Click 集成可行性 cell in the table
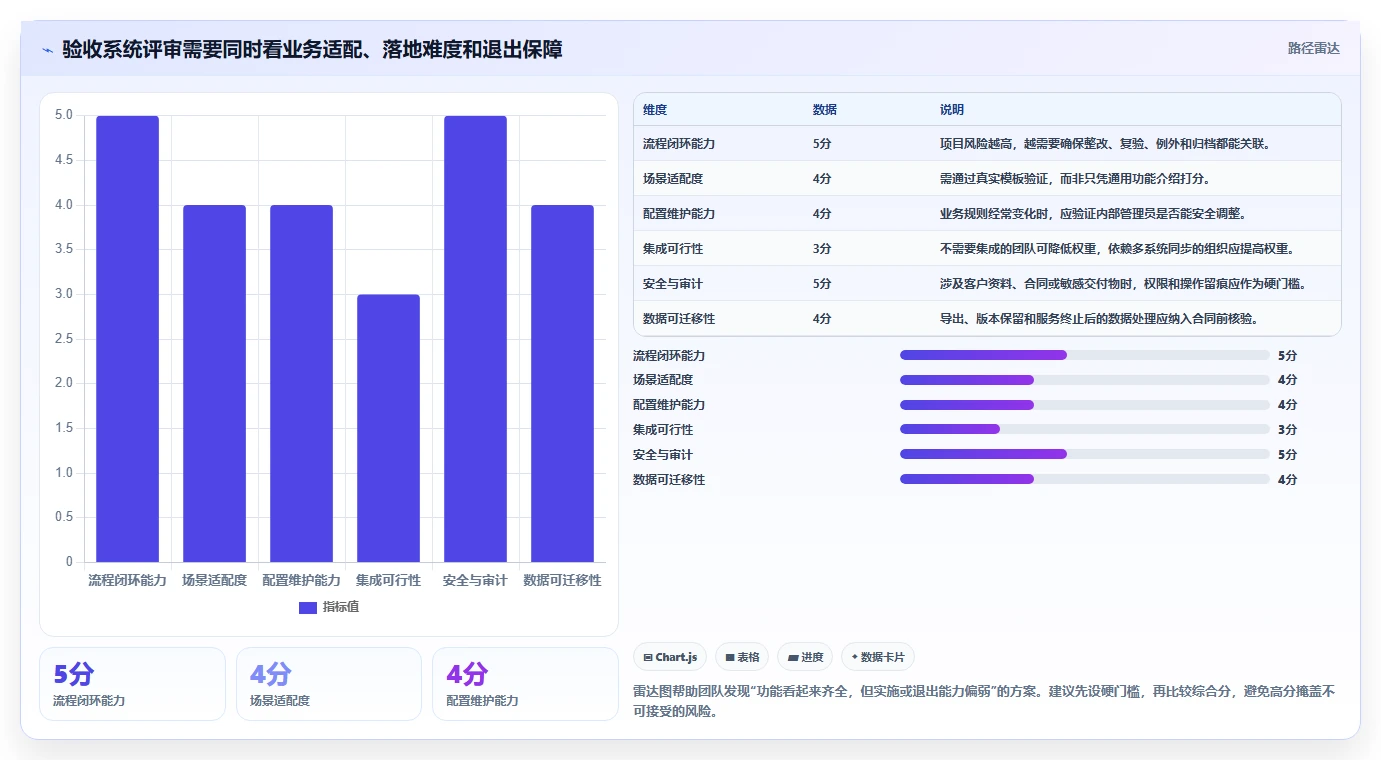The height and width of the screenshot is (760, 1381). click(673, 249)
